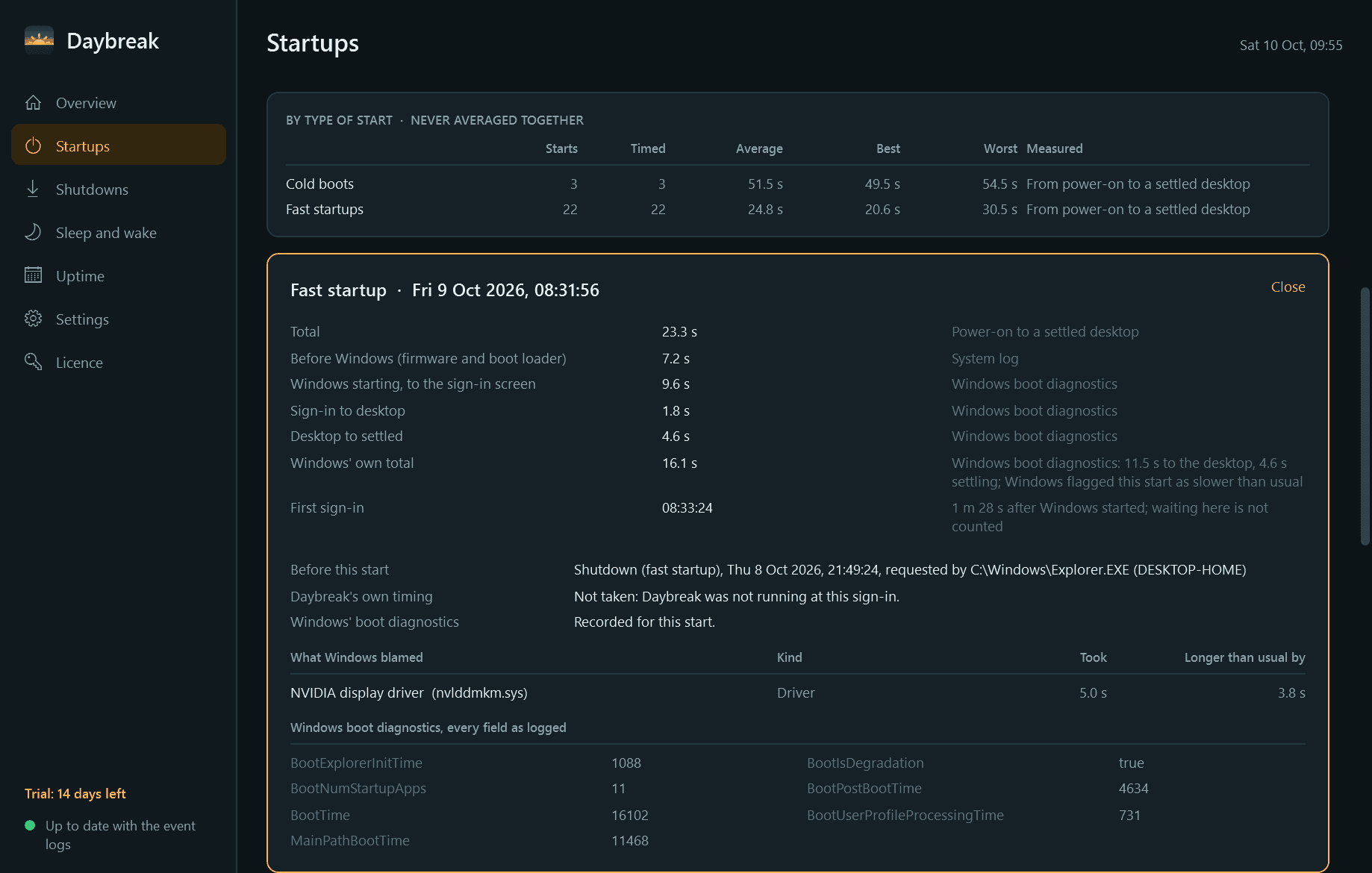Click the Worst column header
This screenshot has height=873, width=1372.
pyautogui.click(x=1000, y=148)
